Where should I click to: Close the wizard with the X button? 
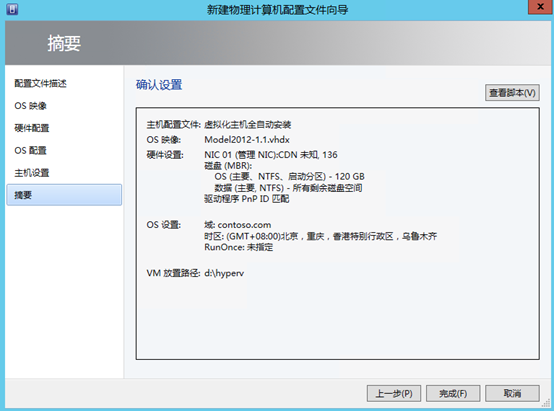point(540,7)
